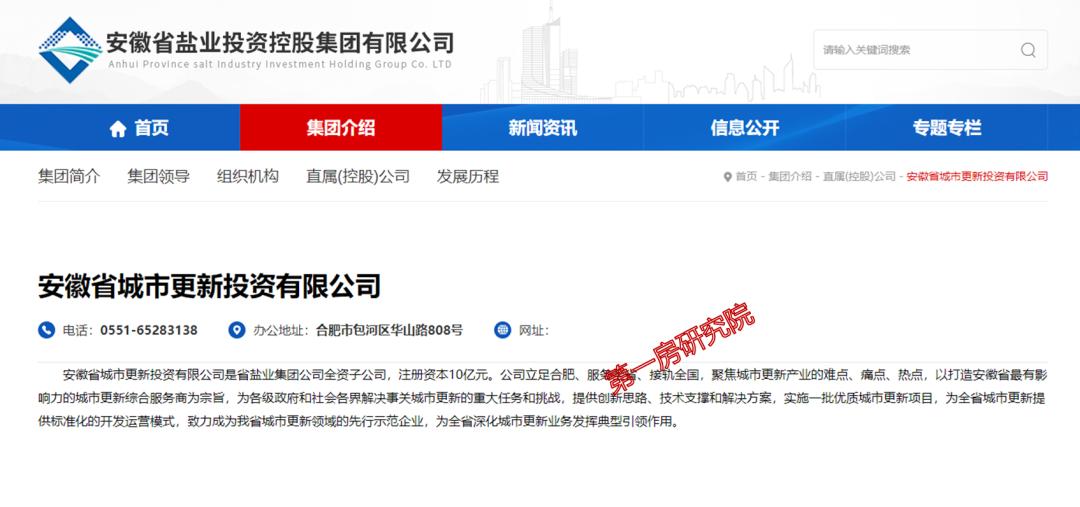Click the English name Anhui Province salt Industry text
Image resolution: width=1080 pixels, height=507 pixels.
[279, 65]
